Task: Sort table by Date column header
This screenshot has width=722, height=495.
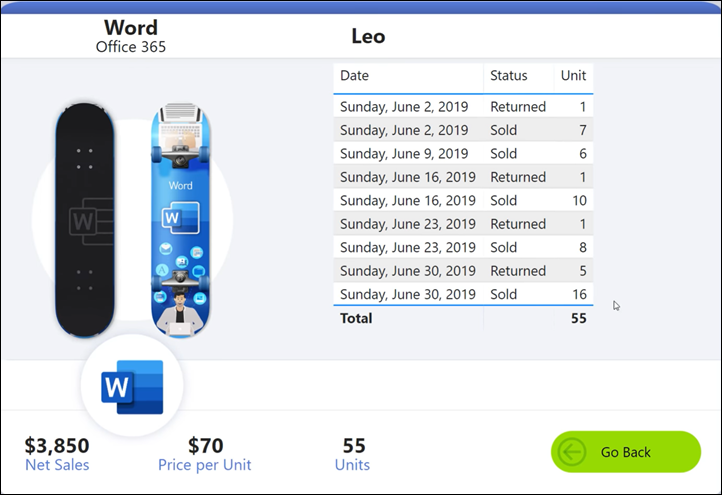Action: [355, 76]
